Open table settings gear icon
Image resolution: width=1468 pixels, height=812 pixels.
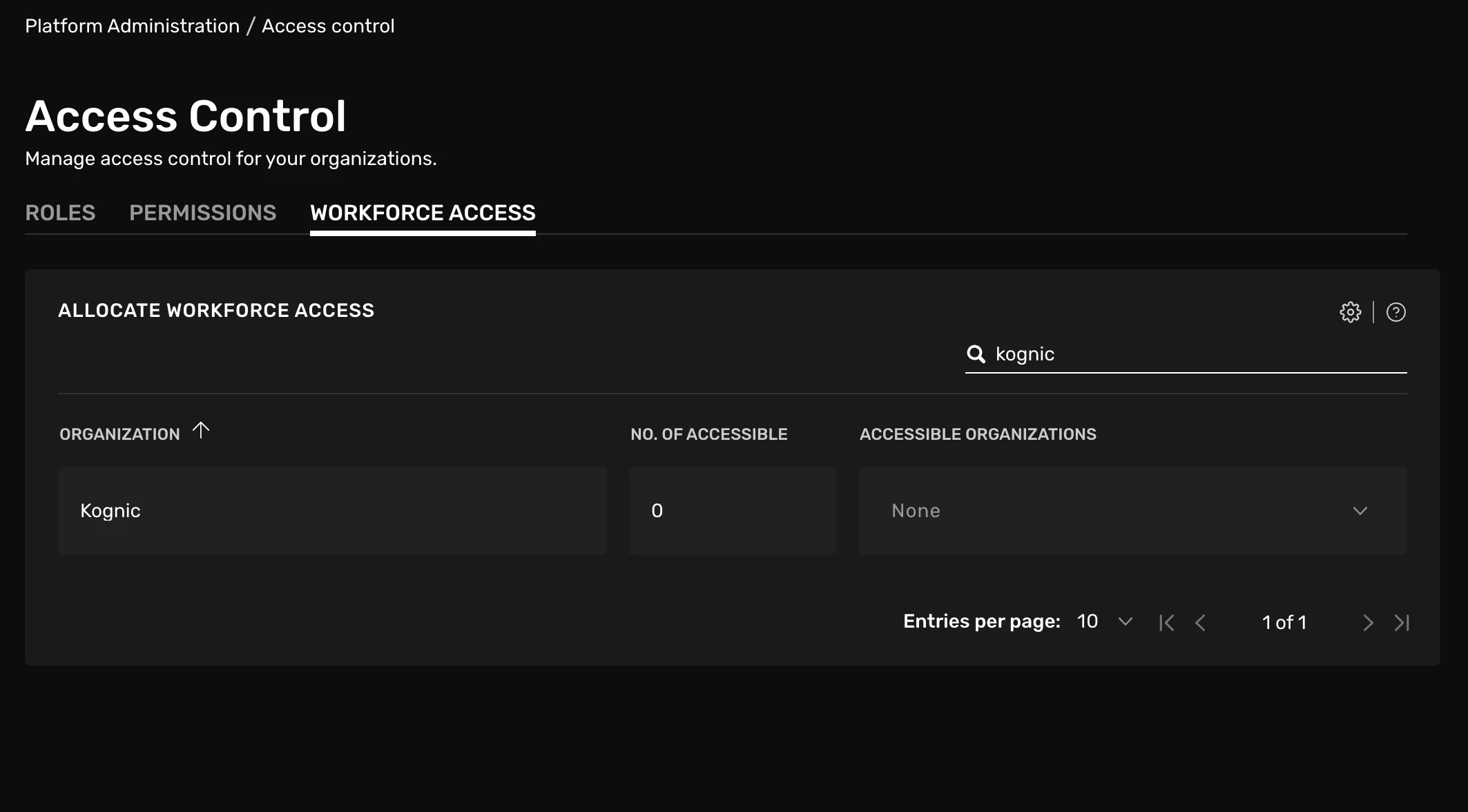(x=1351, y=312)
